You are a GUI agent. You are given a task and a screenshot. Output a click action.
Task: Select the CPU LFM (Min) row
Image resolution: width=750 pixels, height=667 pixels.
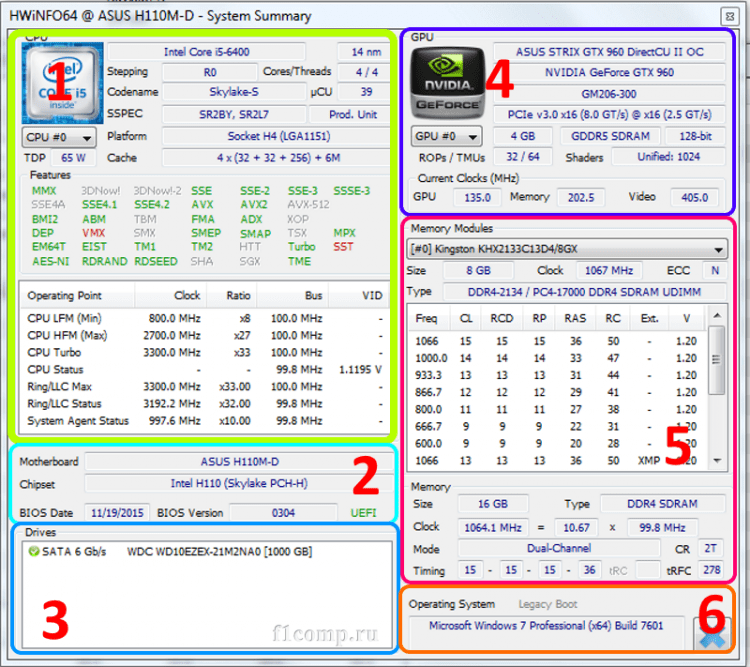(x=205, y=319)
